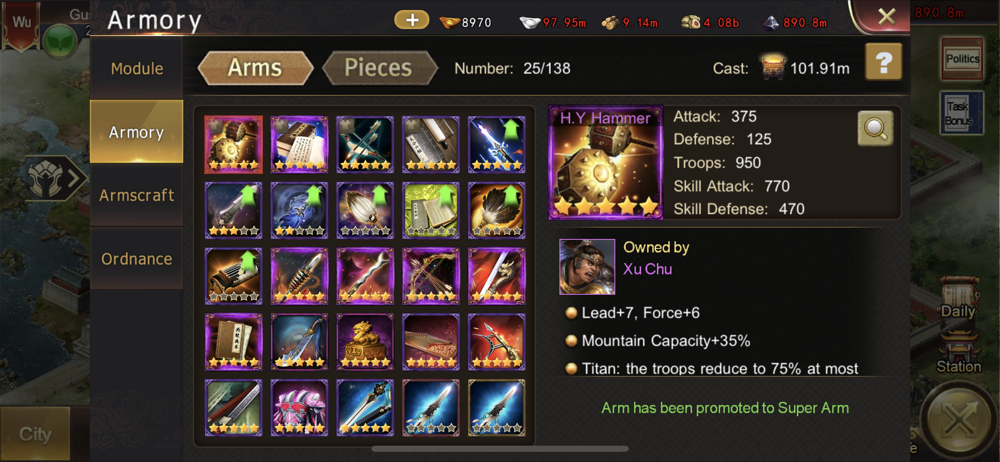The height and width of the screenshot is (462, 1000).
Task: Click the bottom horizontal scroll bar
Action: (x=500, y=449)
